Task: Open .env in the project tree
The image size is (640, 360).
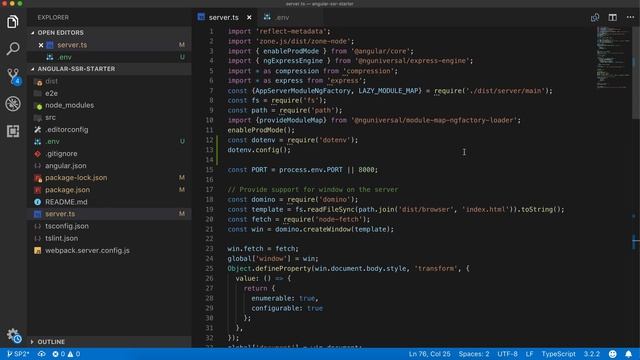Action: coord(110,142)
